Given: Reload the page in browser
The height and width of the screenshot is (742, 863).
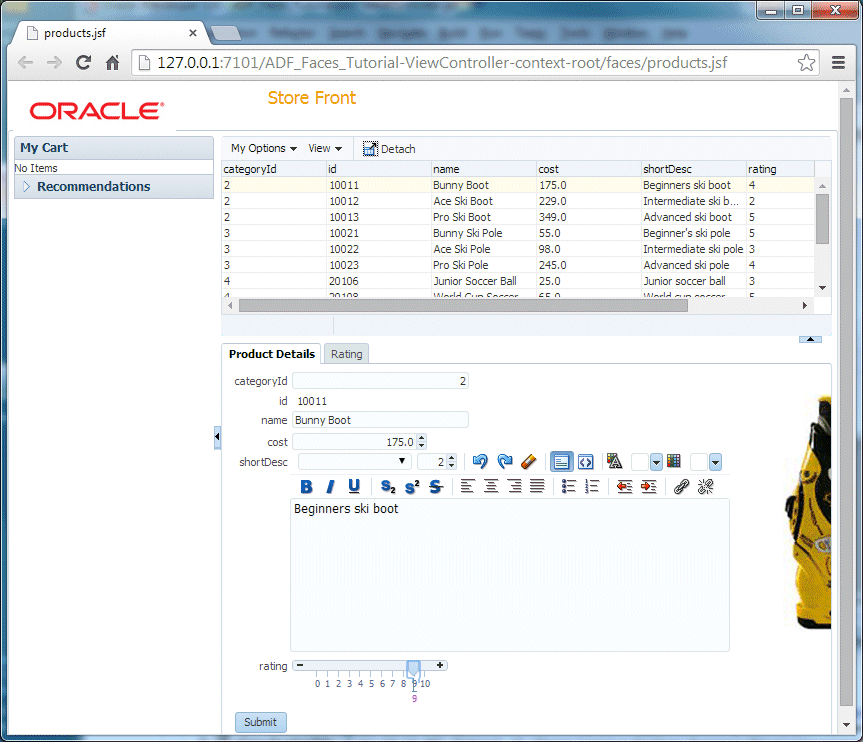Looking at the screenshot, I should [83, 63].
